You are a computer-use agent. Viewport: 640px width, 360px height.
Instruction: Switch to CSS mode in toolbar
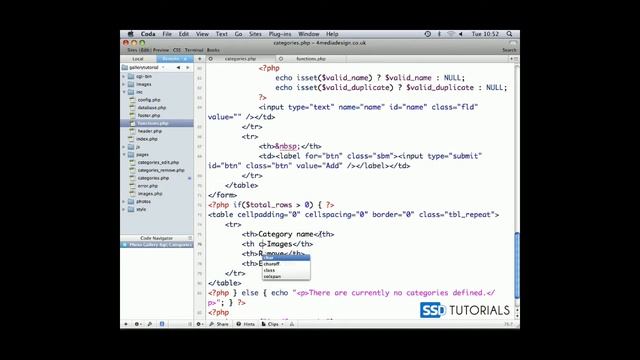point(177,50)
